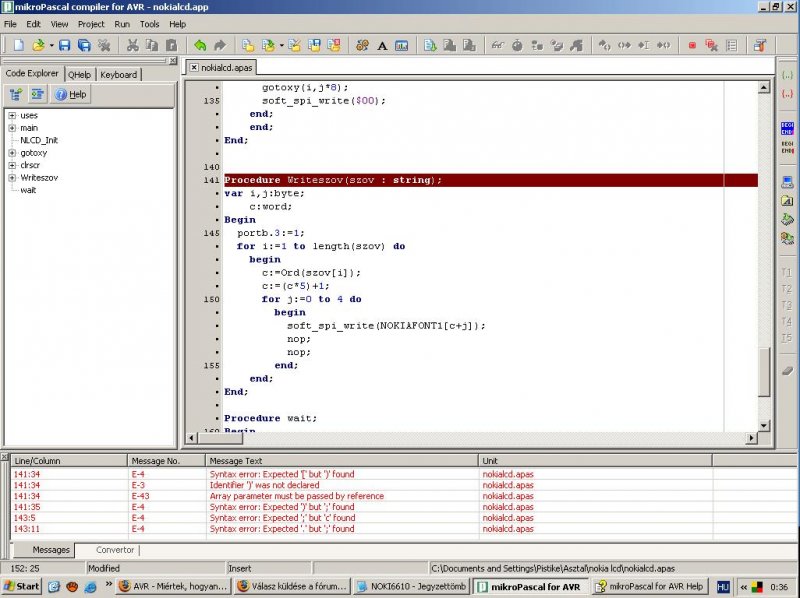Click the green braces comment icon on right sidebar
The height and width of the screenshot is (598, 800).
coord(787,75)
